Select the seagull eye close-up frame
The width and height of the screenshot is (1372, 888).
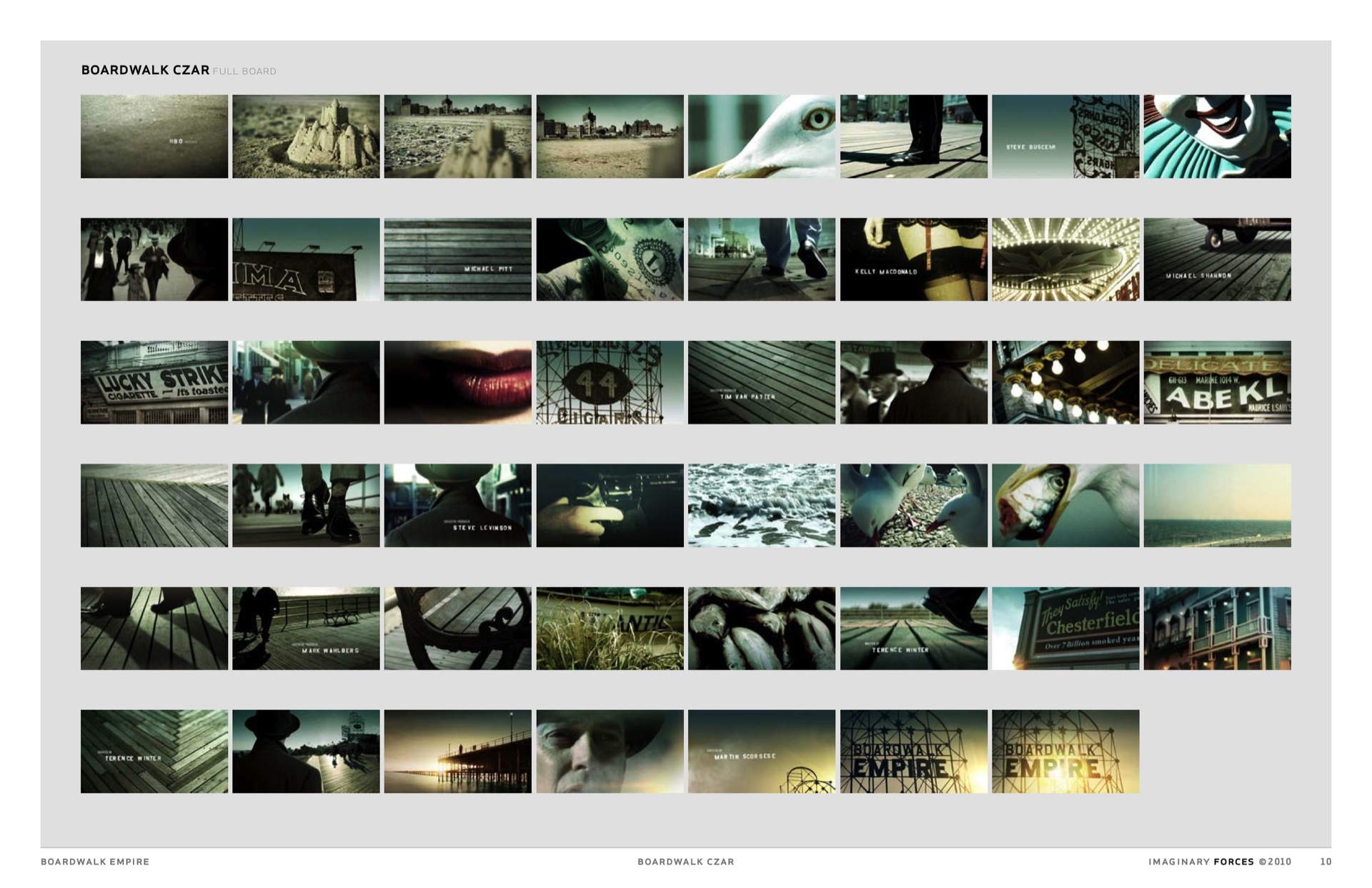(x=761, y=136)
